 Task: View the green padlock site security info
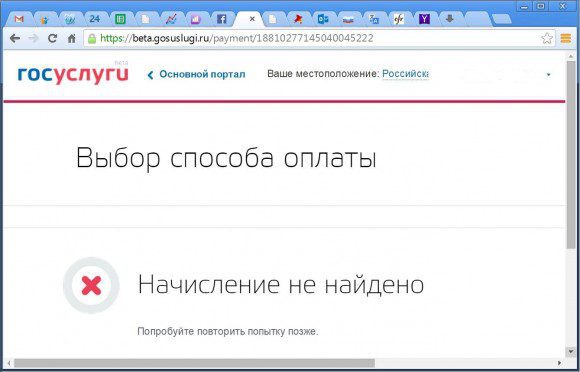[92, 38]
